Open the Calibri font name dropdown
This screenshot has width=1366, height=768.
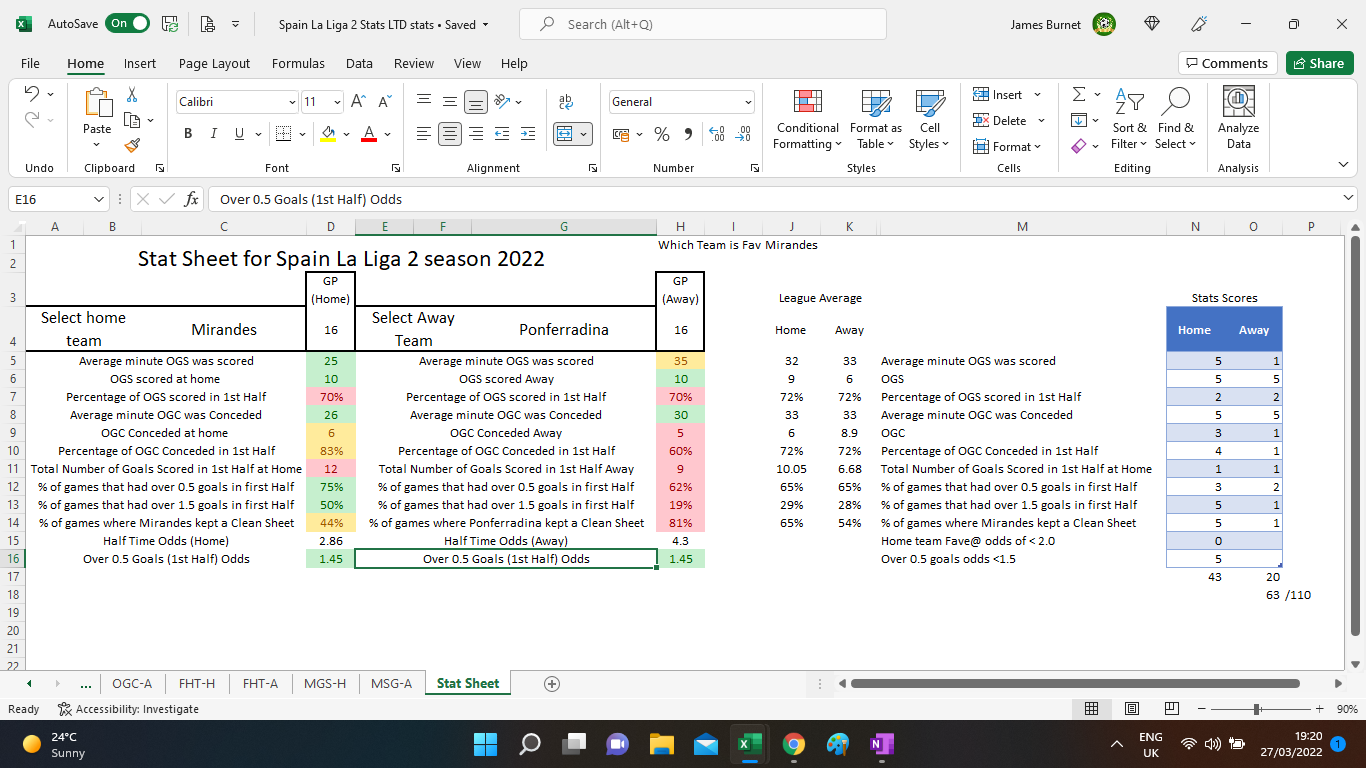[292, 102]
